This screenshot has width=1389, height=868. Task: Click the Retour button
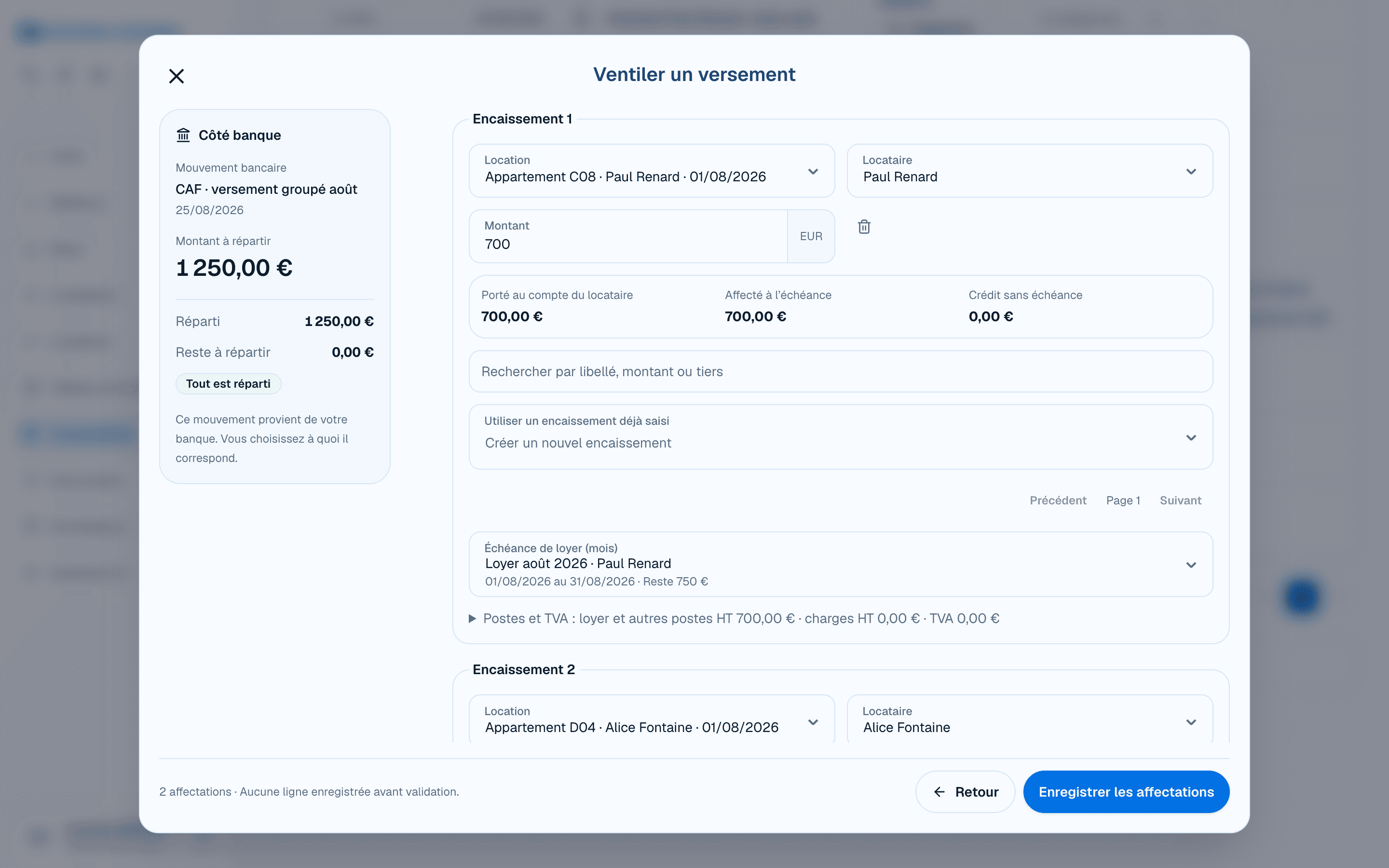coord(966,792)
